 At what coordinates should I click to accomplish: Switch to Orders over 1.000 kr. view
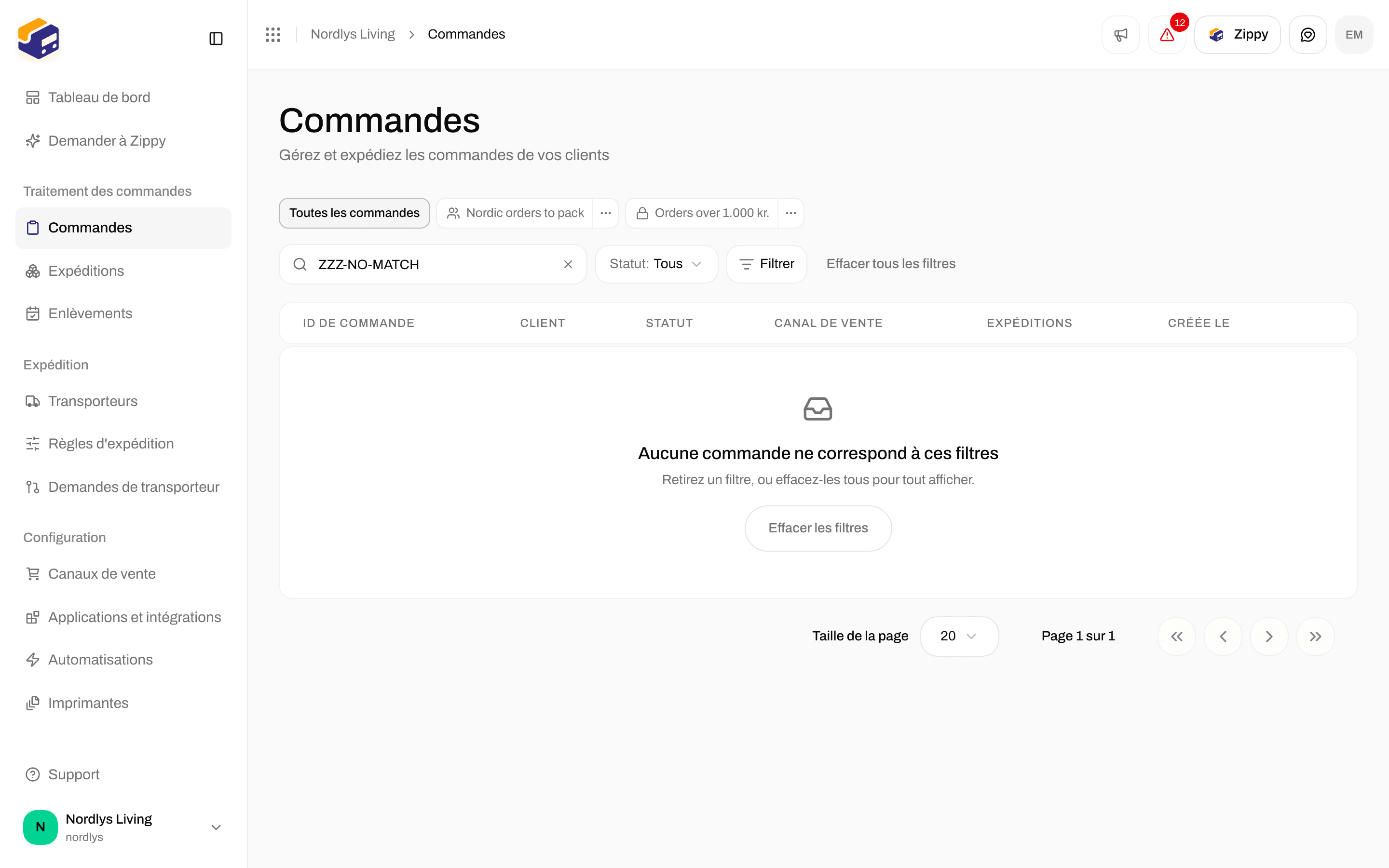tap(702, 213)
